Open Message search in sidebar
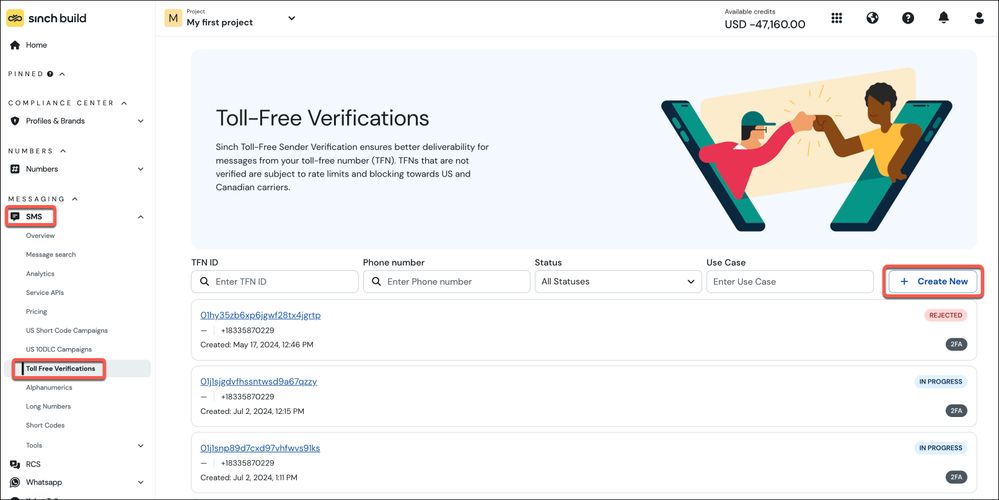Image resolution: width=999 pixels, height=500 pixels. [x=50, y=255]
